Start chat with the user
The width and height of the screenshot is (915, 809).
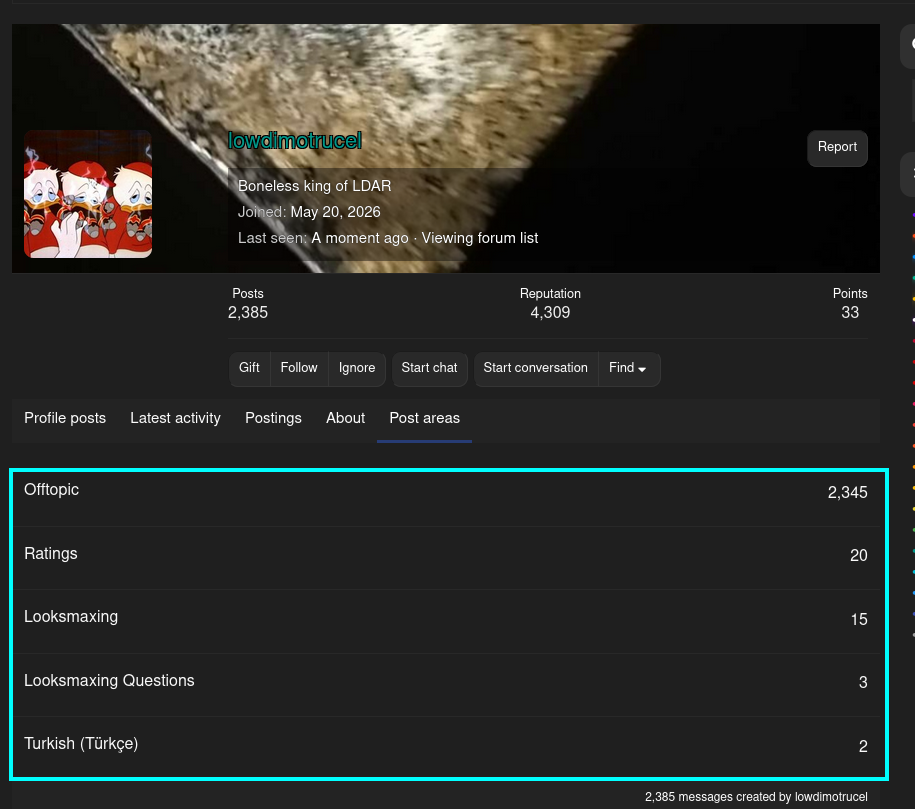point(429,368)
